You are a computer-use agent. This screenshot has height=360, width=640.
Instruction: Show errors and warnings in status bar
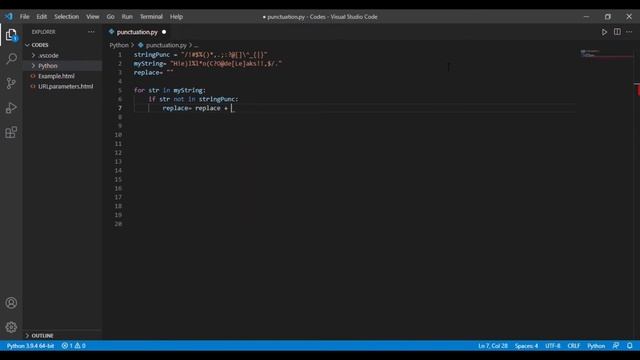tap(73, 346)
